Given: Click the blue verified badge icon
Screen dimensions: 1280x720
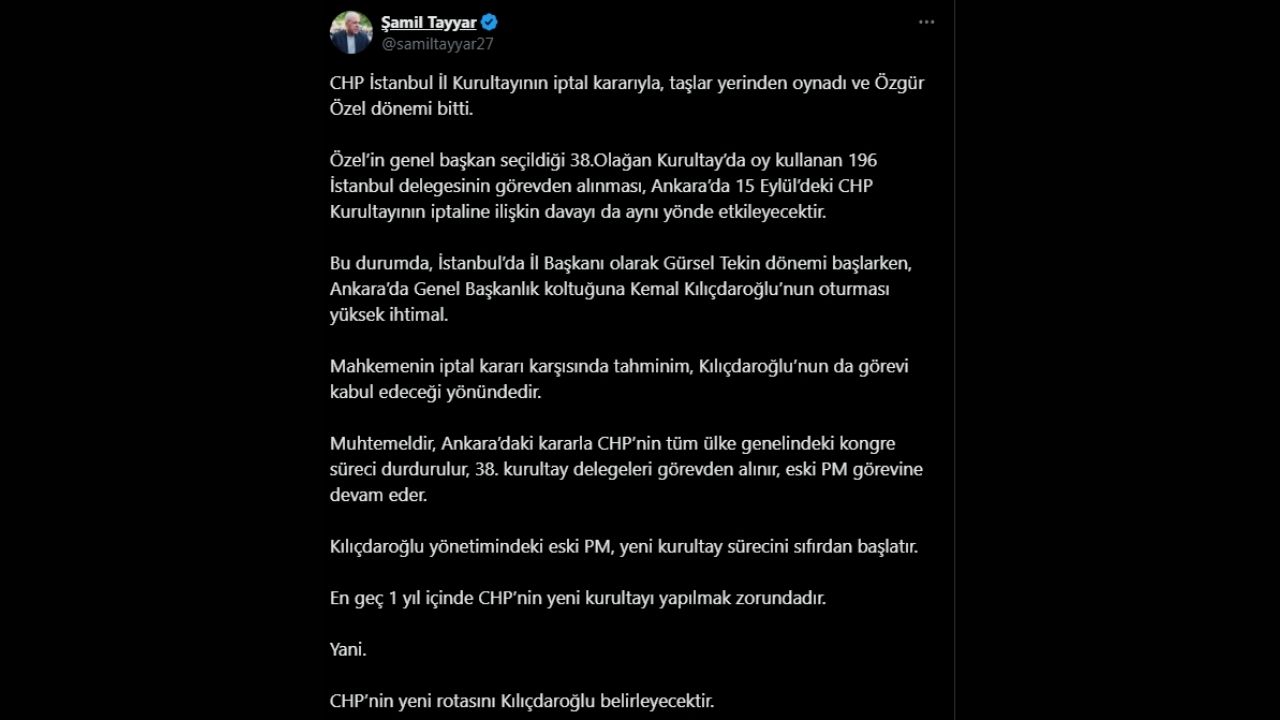Looking at the screenshot, I should click(x=490, y=22).
